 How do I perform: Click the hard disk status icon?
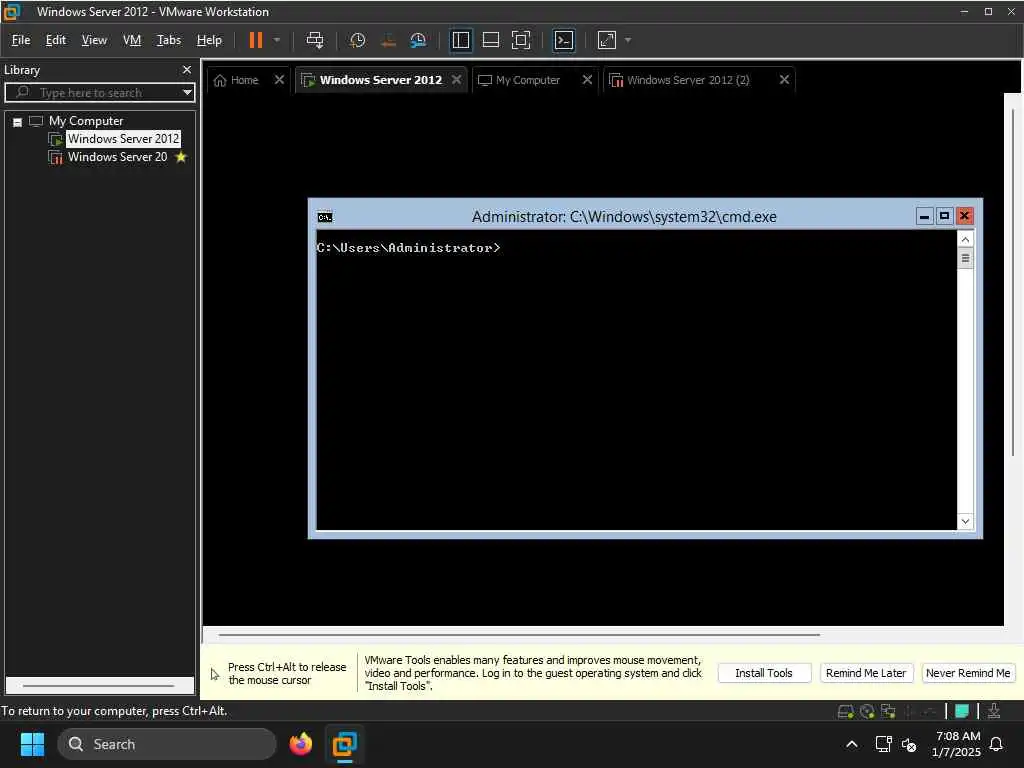(845, 711)
